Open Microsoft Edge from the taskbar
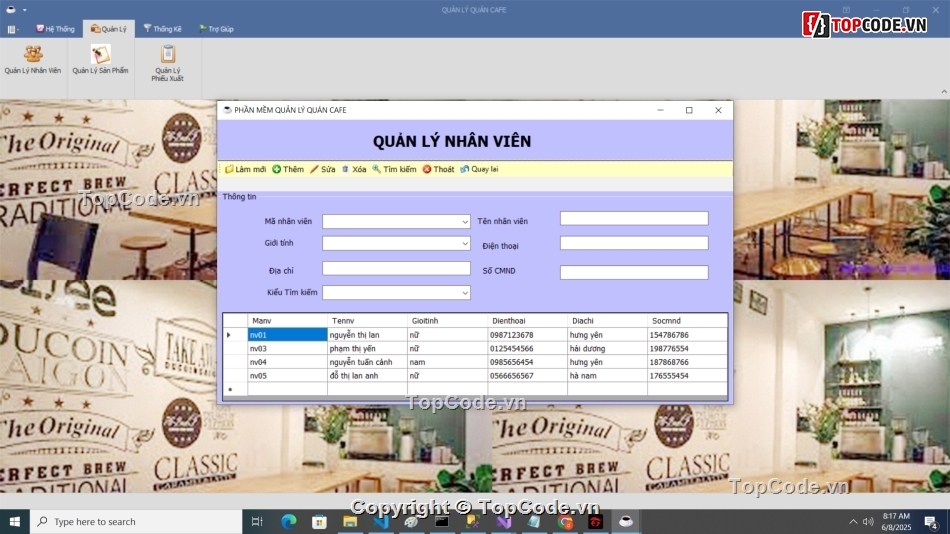Screen dimensions: 950x534 [x=289, y=521]
